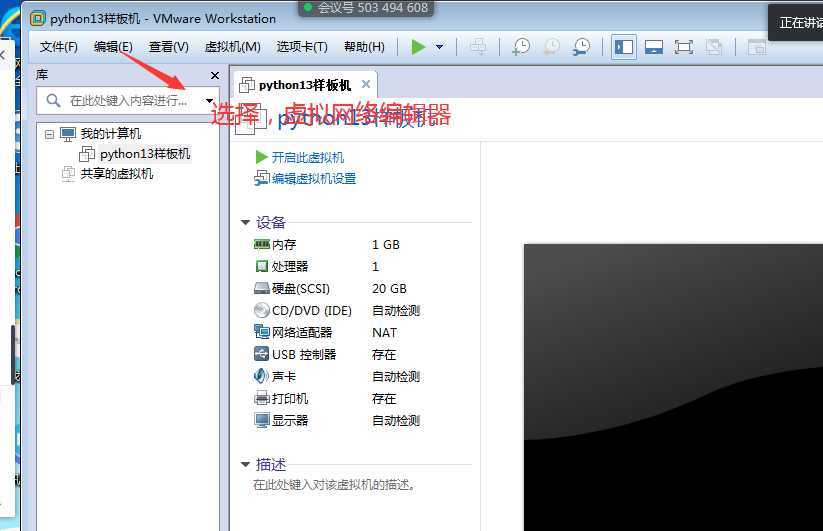Image resolution: width=823 pixels, height=531 pixels.
Task: Click the printer icon
Action: (261, 398)
